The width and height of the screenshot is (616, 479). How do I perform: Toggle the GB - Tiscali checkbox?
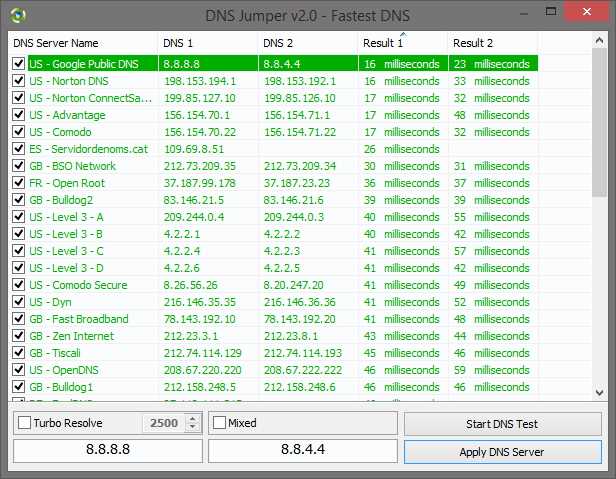pos(18,352)
